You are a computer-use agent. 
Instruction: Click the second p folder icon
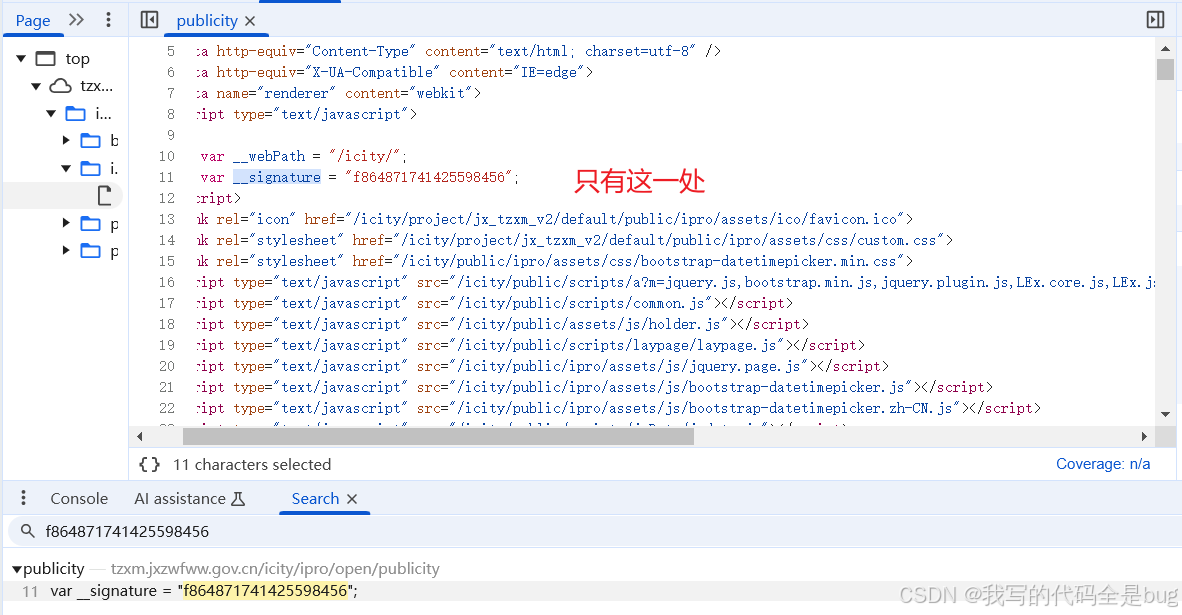click(90, 250)
